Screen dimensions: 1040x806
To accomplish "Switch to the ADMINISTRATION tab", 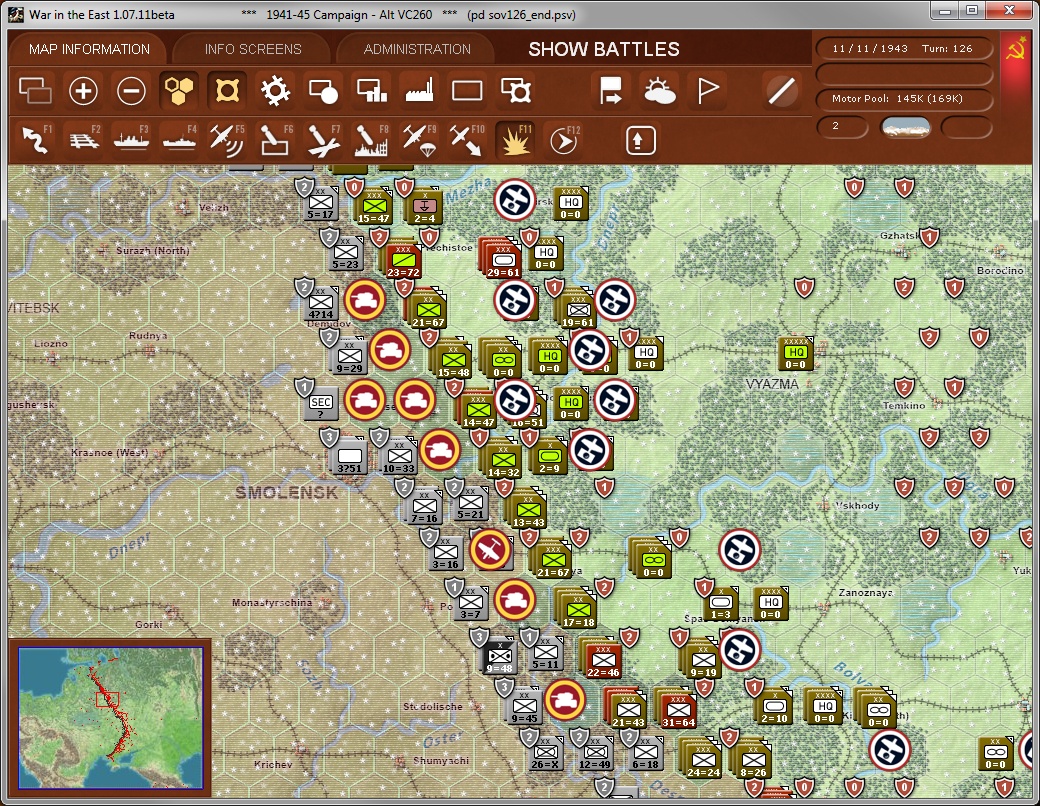I will (417, 49).
